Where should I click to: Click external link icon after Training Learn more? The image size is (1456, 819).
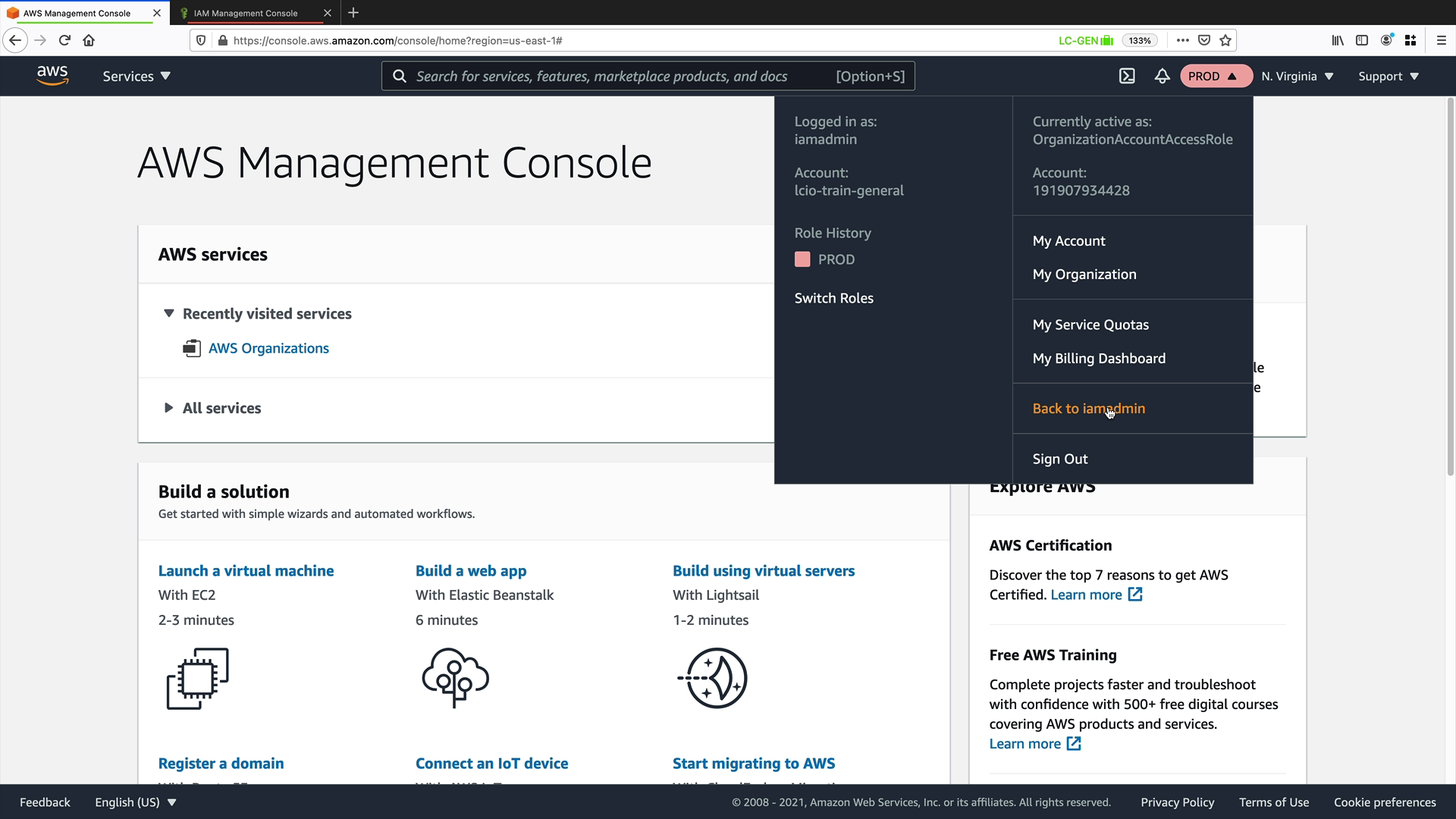click(x=1074, y=743)
